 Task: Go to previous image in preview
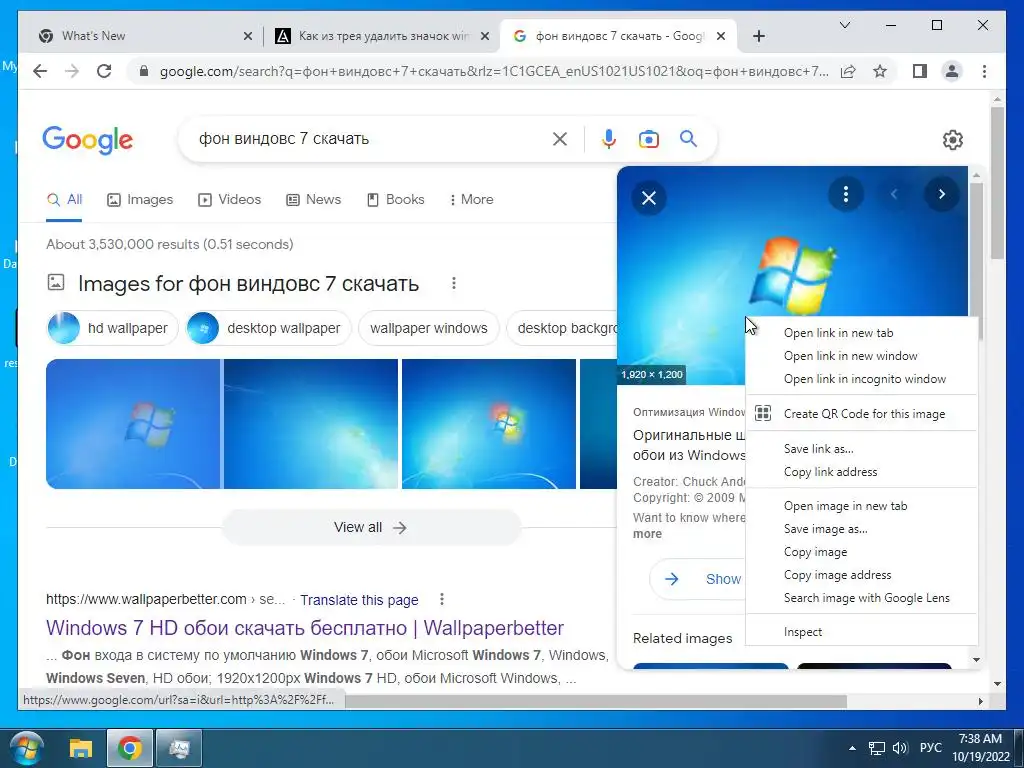(x=894, y=194)
